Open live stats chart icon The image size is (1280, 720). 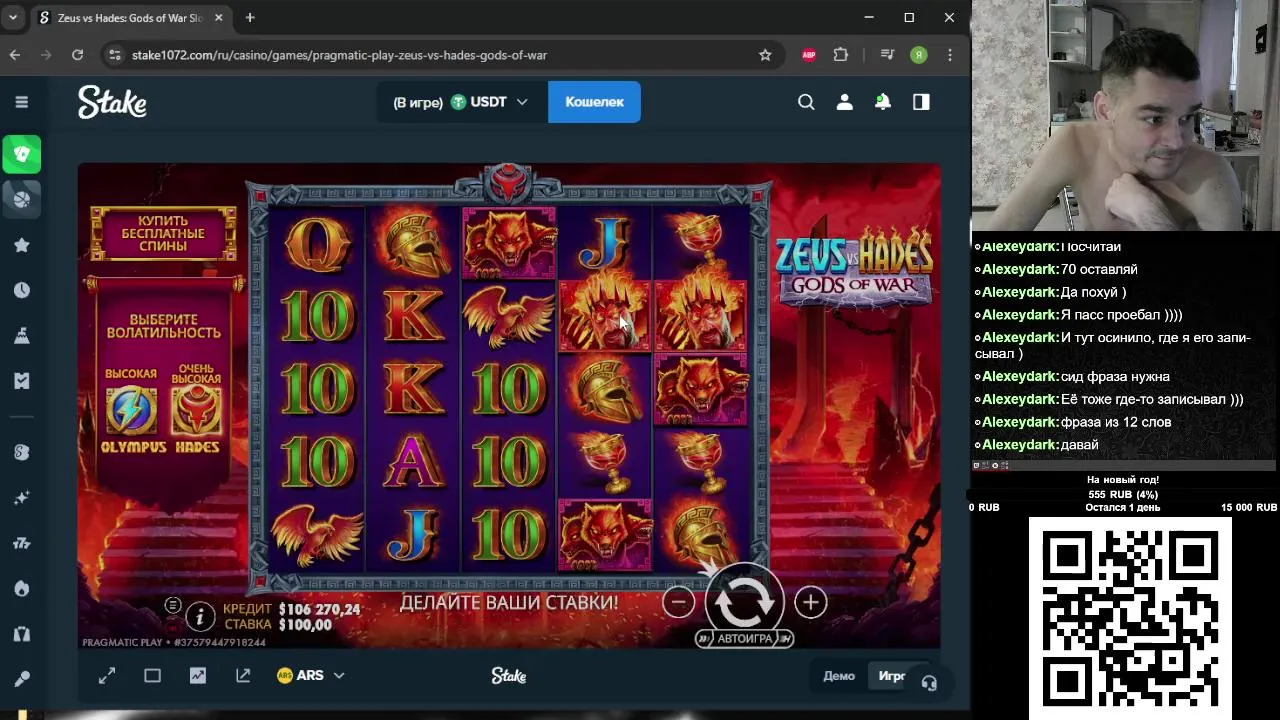click(198, 676)
